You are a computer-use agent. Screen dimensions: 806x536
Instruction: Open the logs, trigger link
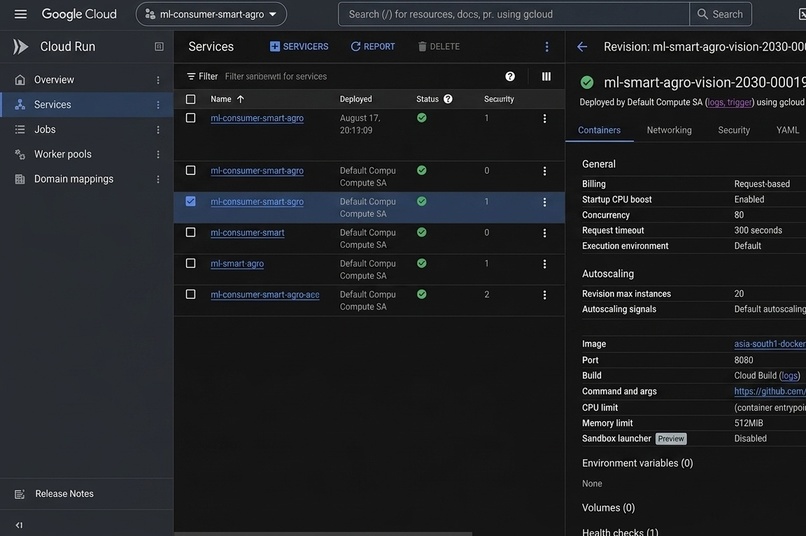[729, 102]
